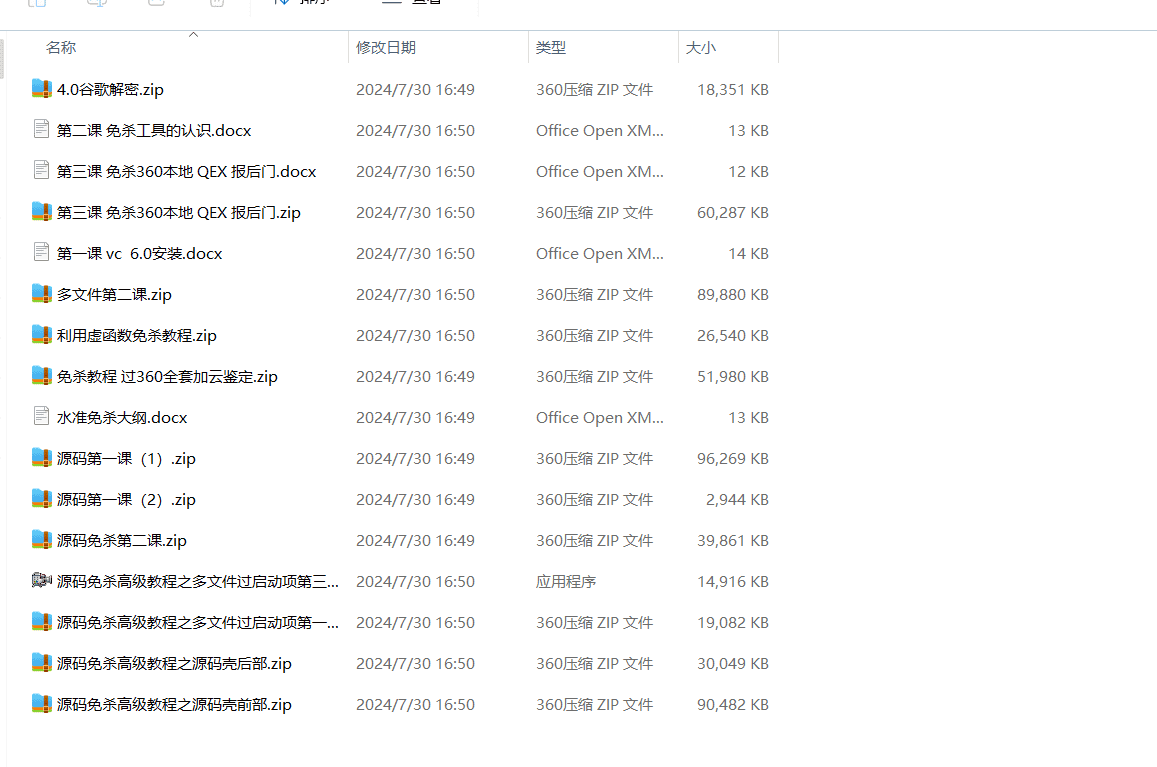
Task: Click the archive icon of 源码第一课（2）.zip
Action: [x=41, y=500]
